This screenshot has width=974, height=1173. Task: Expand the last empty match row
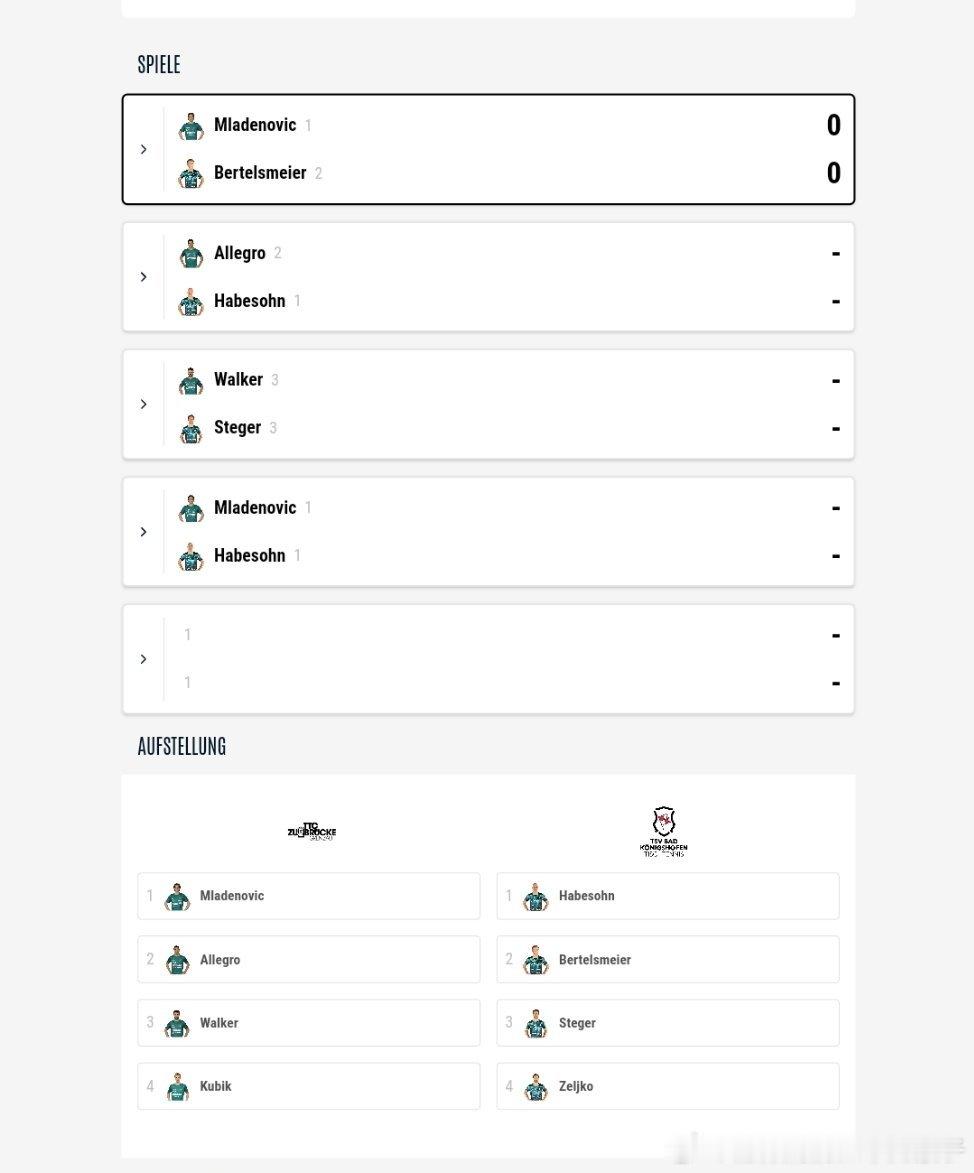[144, 659]
